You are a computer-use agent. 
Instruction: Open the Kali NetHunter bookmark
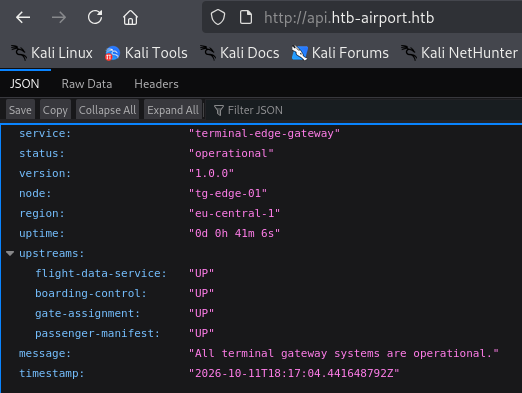click(460, 53)
